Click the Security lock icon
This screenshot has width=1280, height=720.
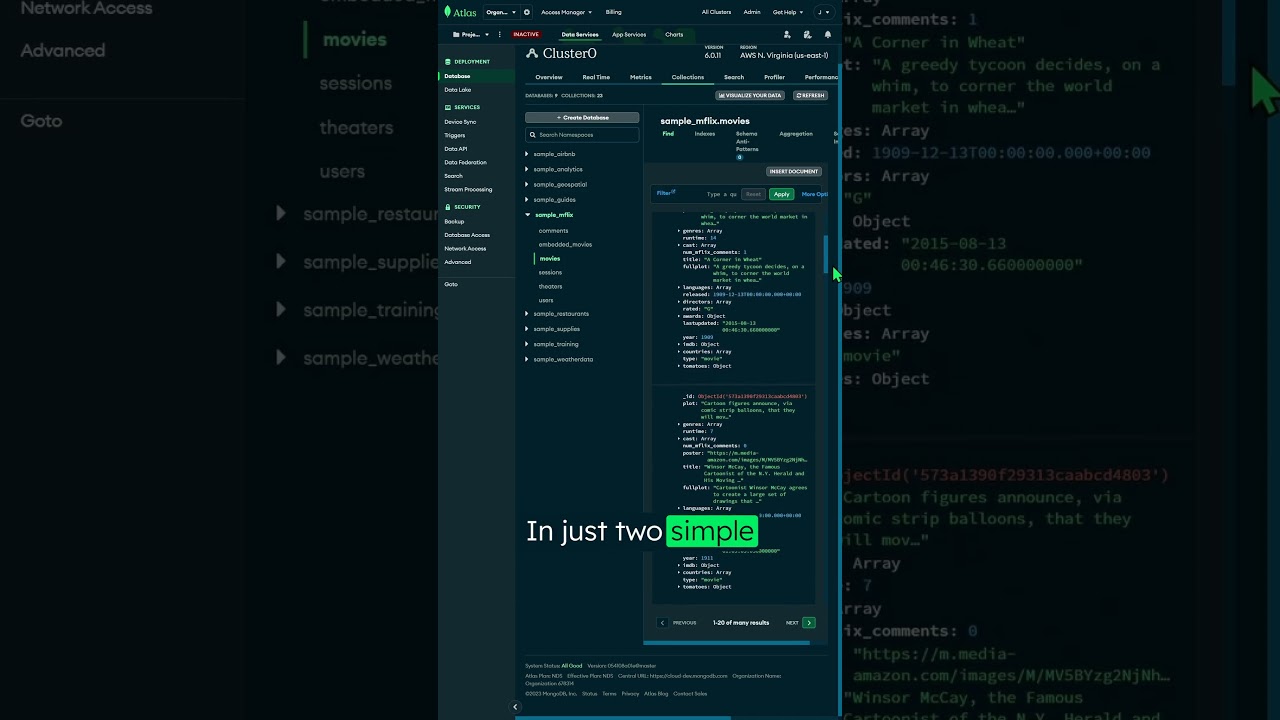448,207
